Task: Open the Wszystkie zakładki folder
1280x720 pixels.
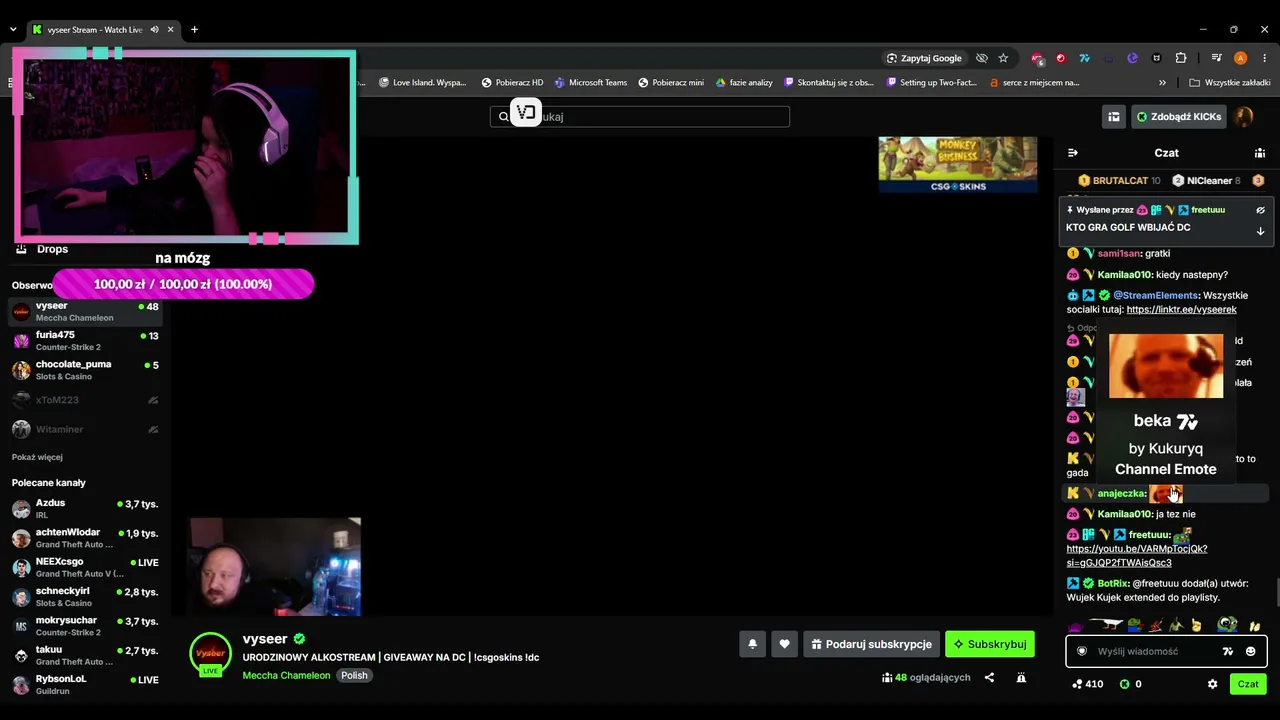Action: tap(1229, 82)
